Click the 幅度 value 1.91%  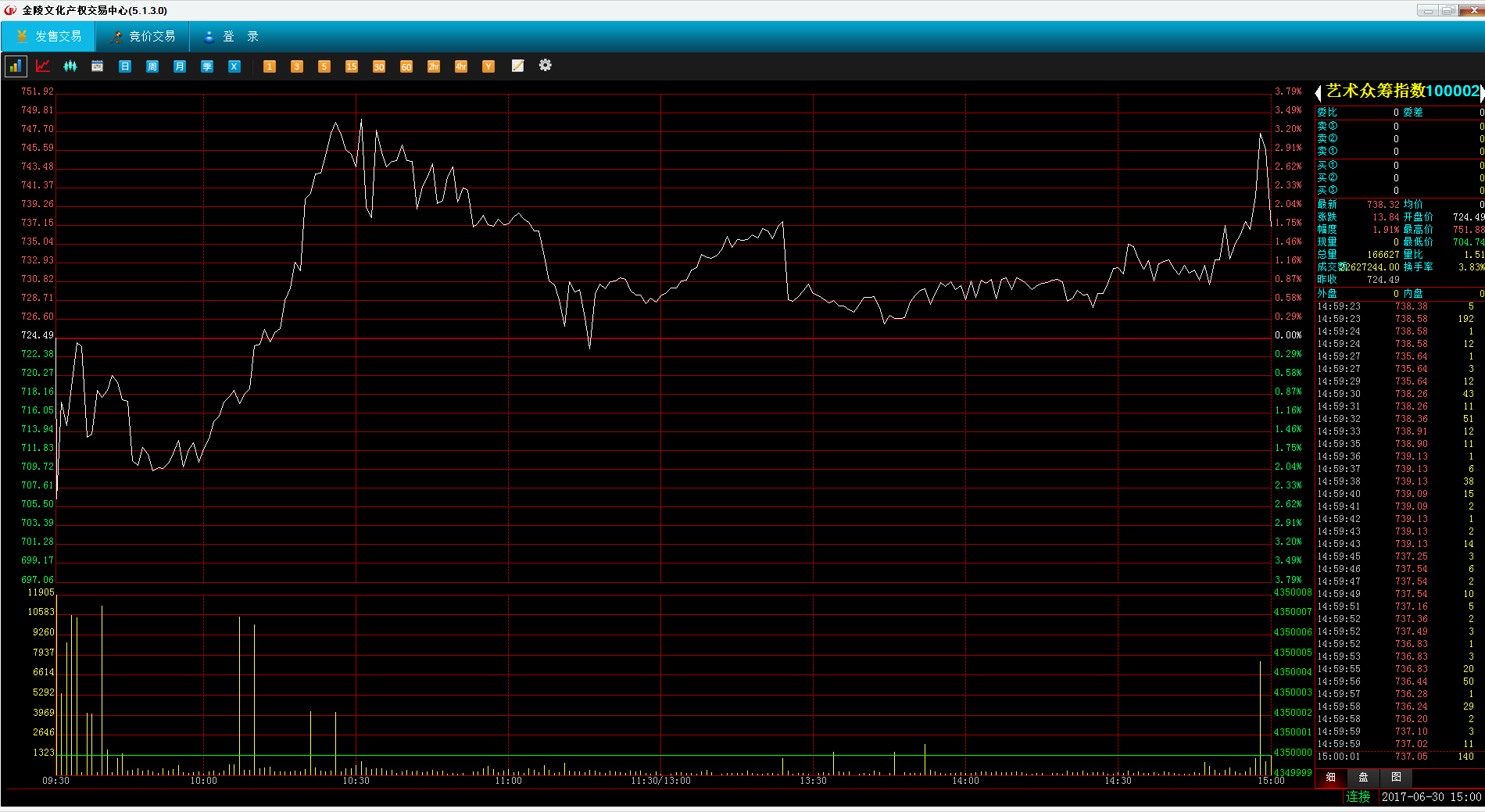tap(1386, 230)
